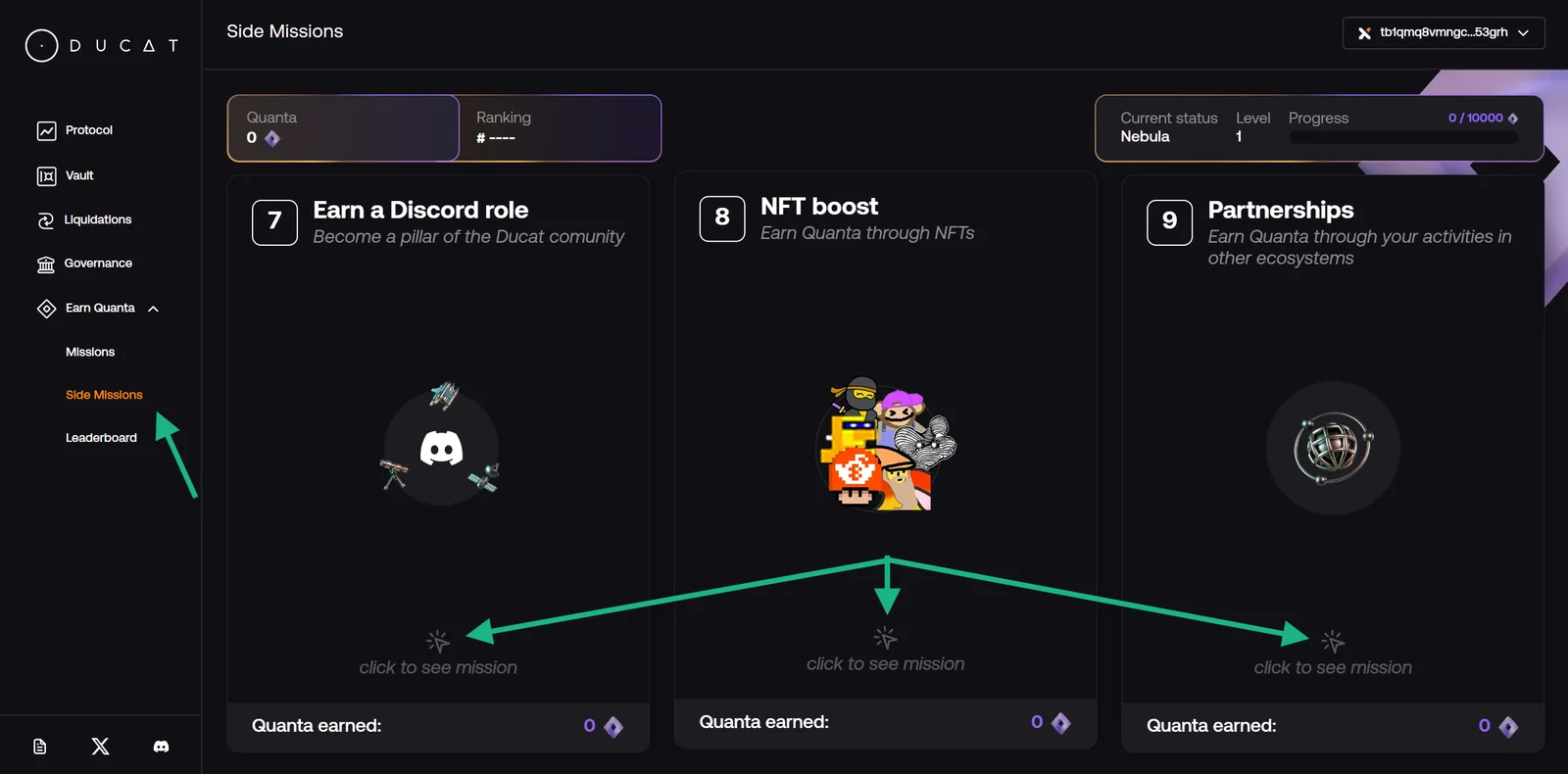
Task: Collapse the Earn Quanta menu chevron
Action: click(153, 309)
